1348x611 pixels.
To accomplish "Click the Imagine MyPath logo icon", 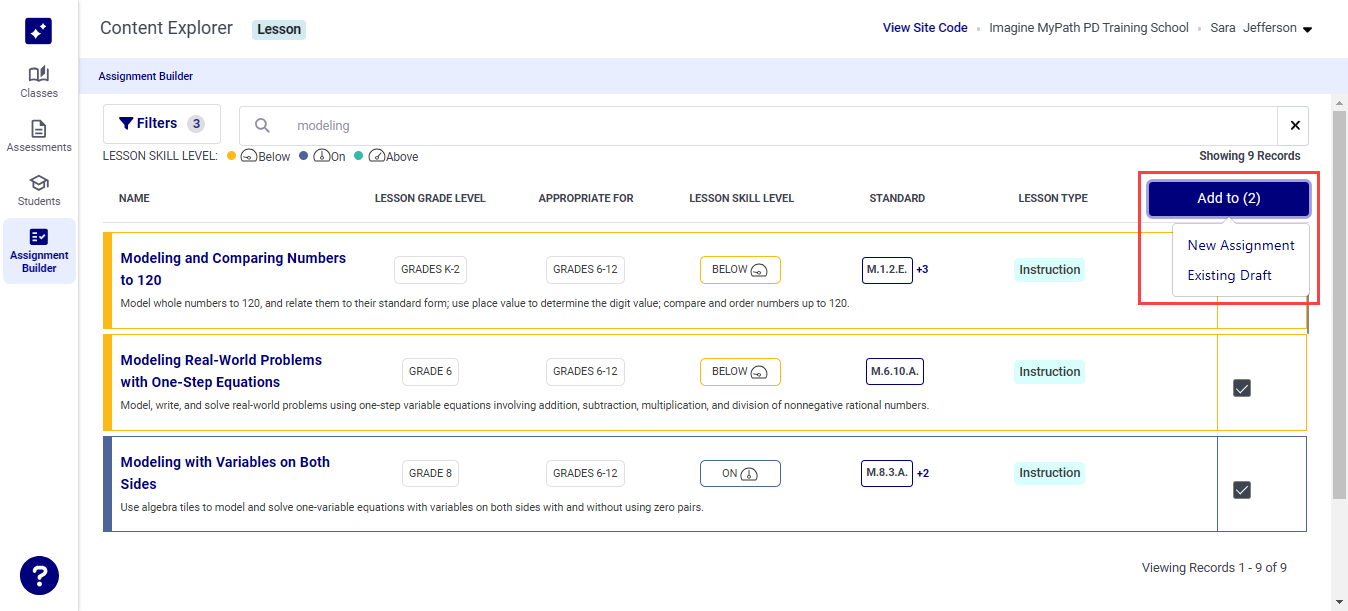I will (x=38, y=31).
